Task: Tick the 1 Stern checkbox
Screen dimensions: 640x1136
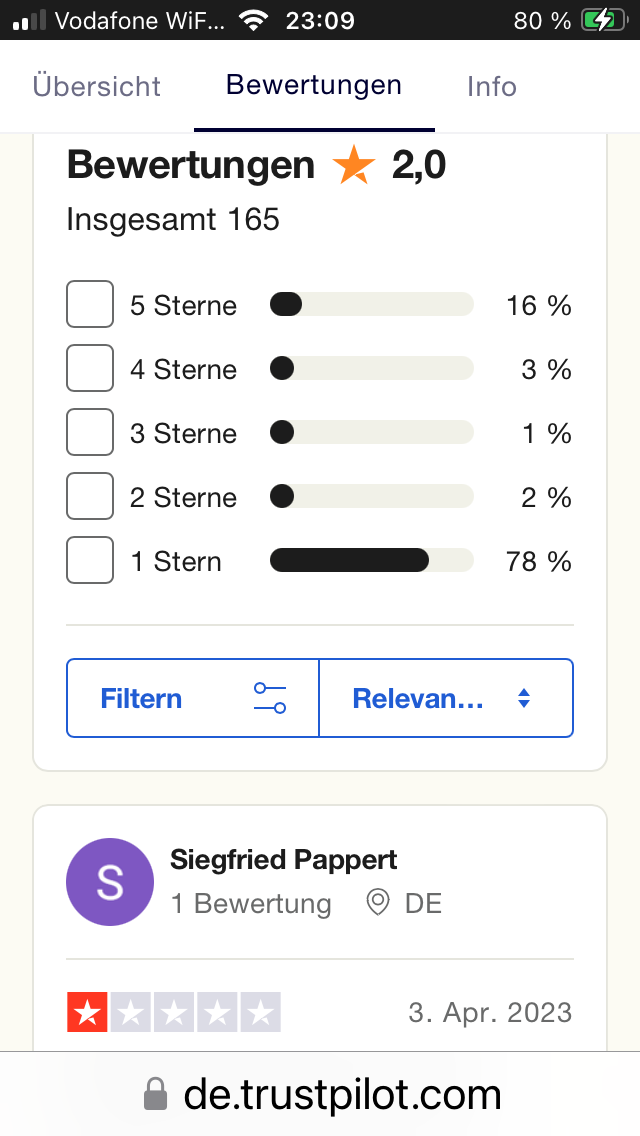Action: click(90, 561)
